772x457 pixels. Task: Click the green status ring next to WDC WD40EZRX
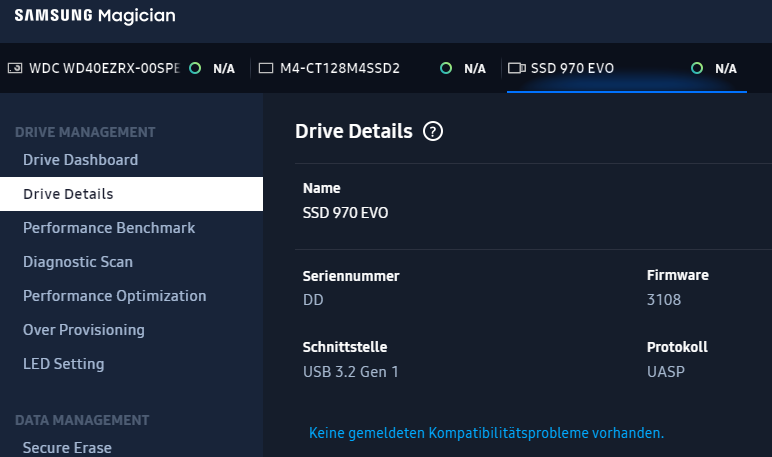click(x=195, y=68)
